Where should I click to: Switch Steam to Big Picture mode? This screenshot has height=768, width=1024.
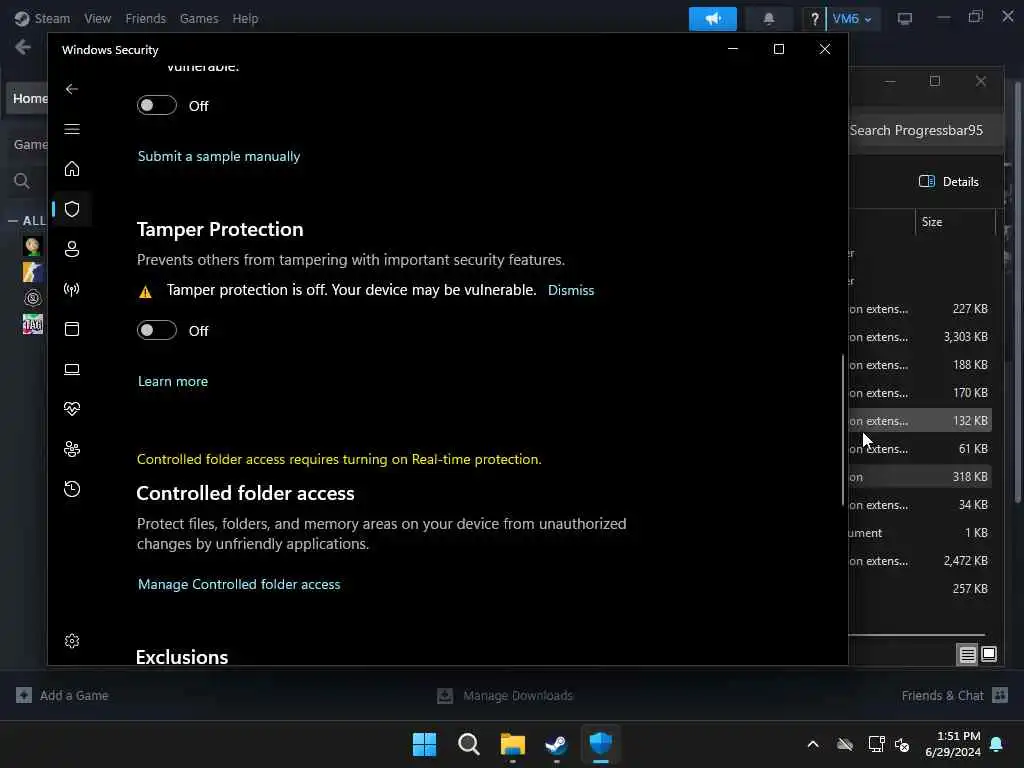point(904,18)
